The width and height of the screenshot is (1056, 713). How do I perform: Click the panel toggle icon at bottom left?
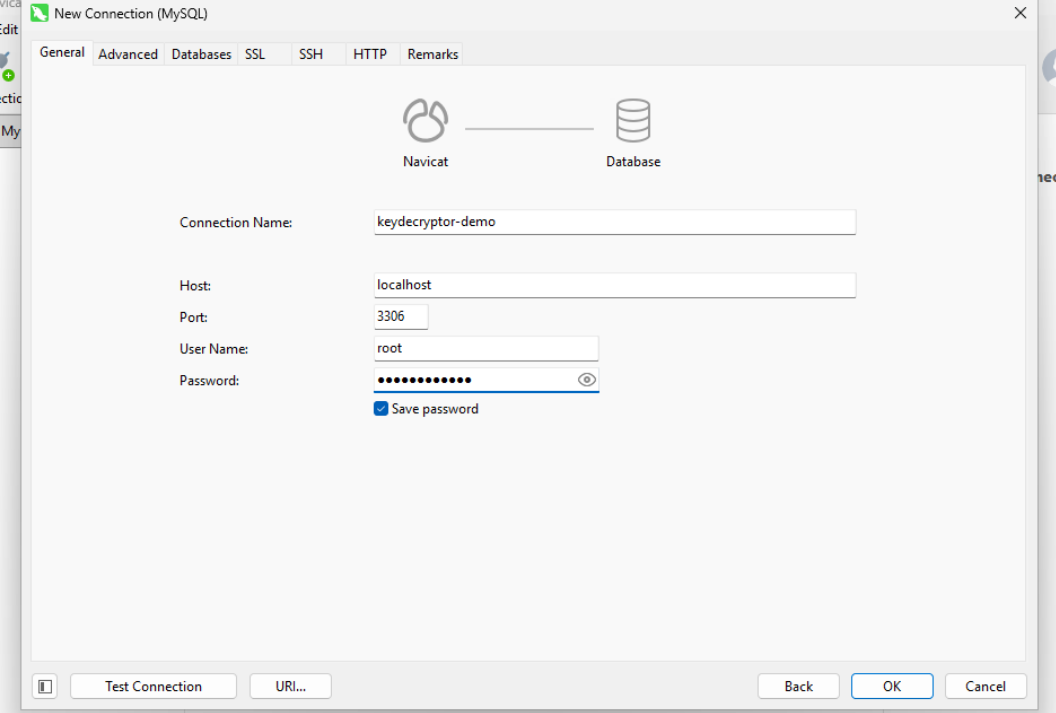click(x=44, y=686)
